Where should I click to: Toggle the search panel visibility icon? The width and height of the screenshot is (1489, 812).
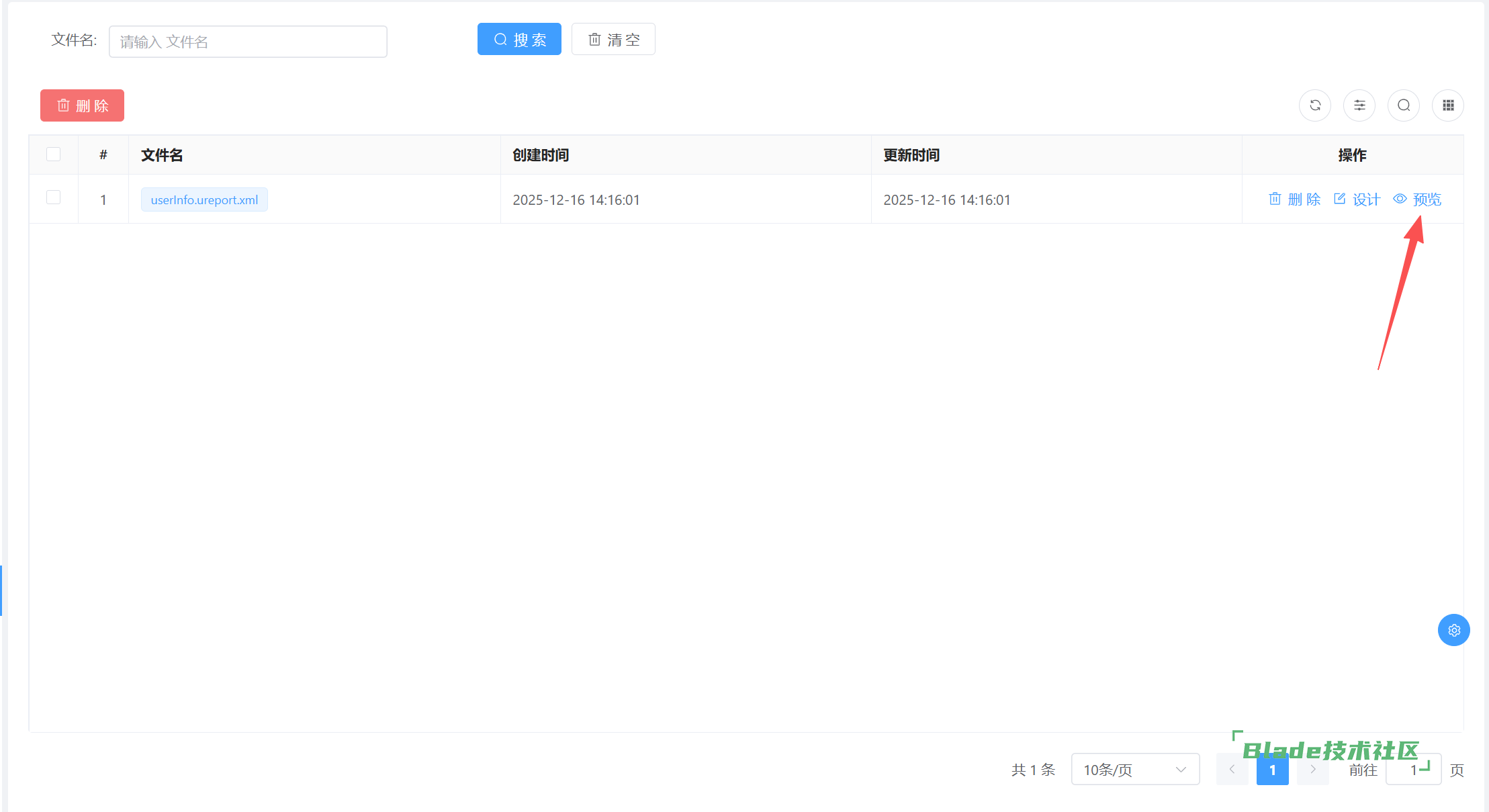[x=1404, y=105]
